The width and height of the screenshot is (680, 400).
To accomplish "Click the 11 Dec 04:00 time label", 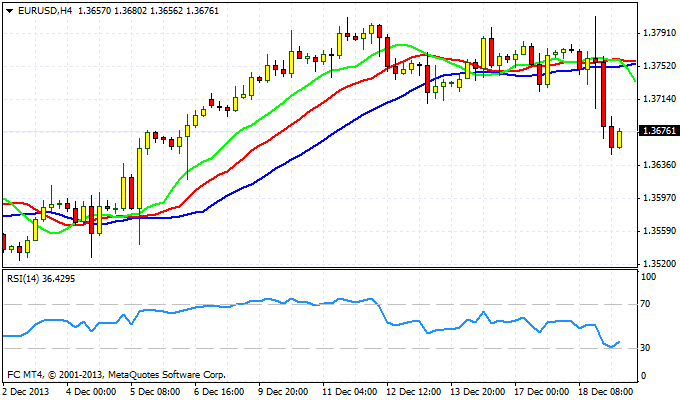I will point(350,391).
